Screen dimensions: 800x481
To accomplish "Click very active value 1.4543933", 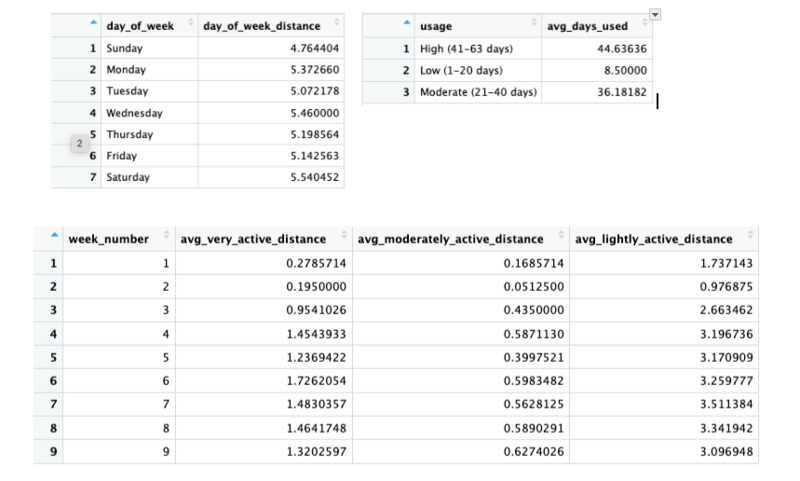I will click(316, 334).
